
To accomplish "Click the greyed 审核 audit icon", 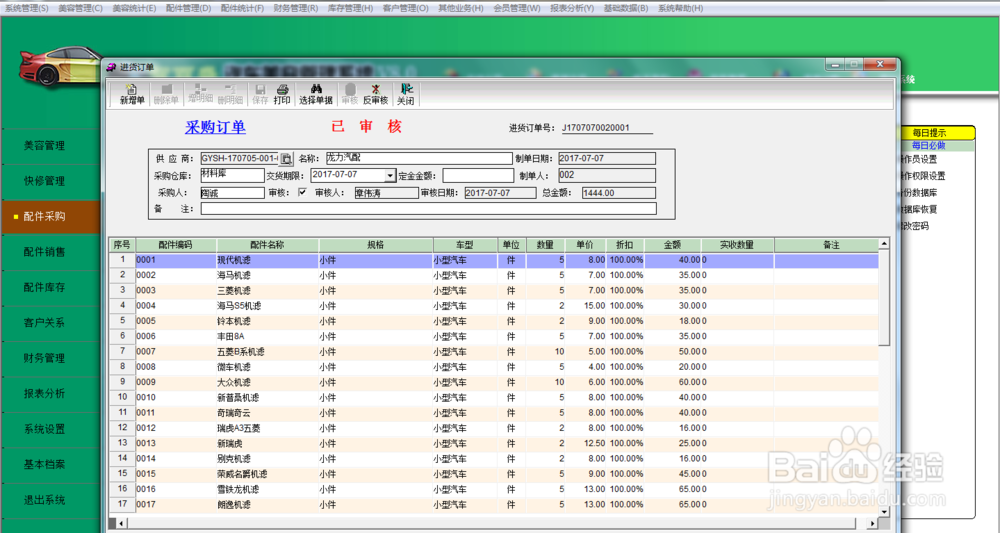I will (x=349, y=94).
